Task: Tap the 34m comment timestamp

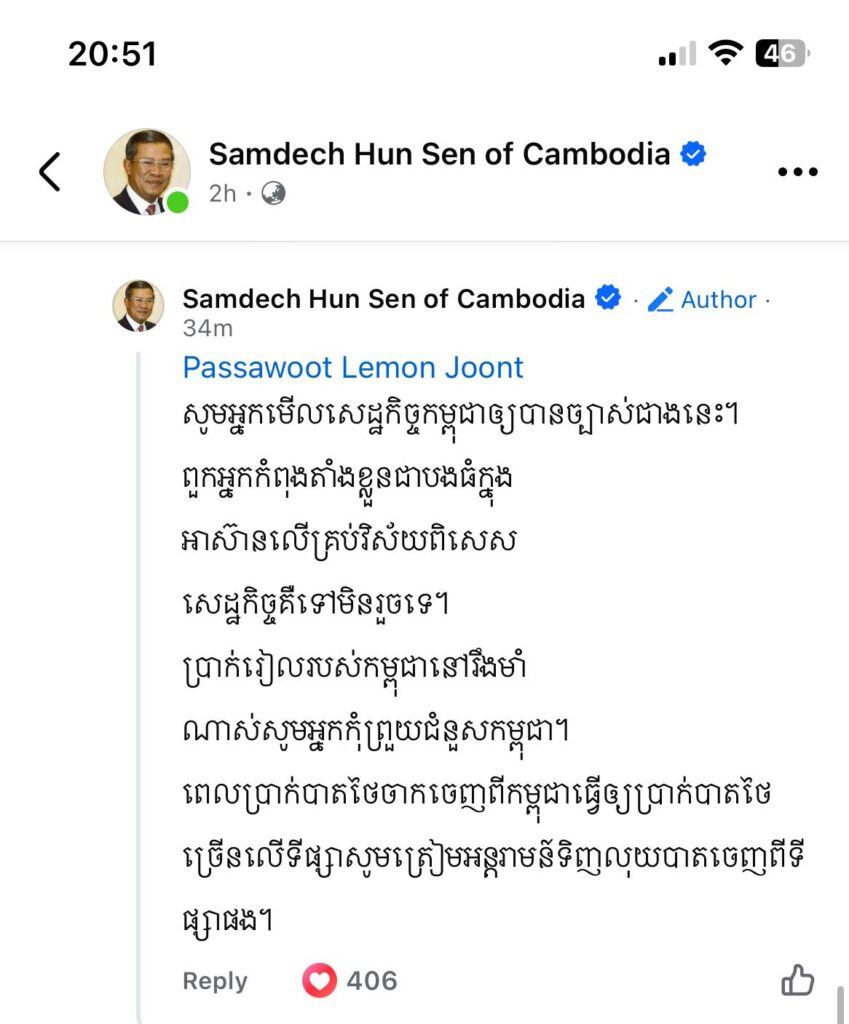Action: coord(207,328)
